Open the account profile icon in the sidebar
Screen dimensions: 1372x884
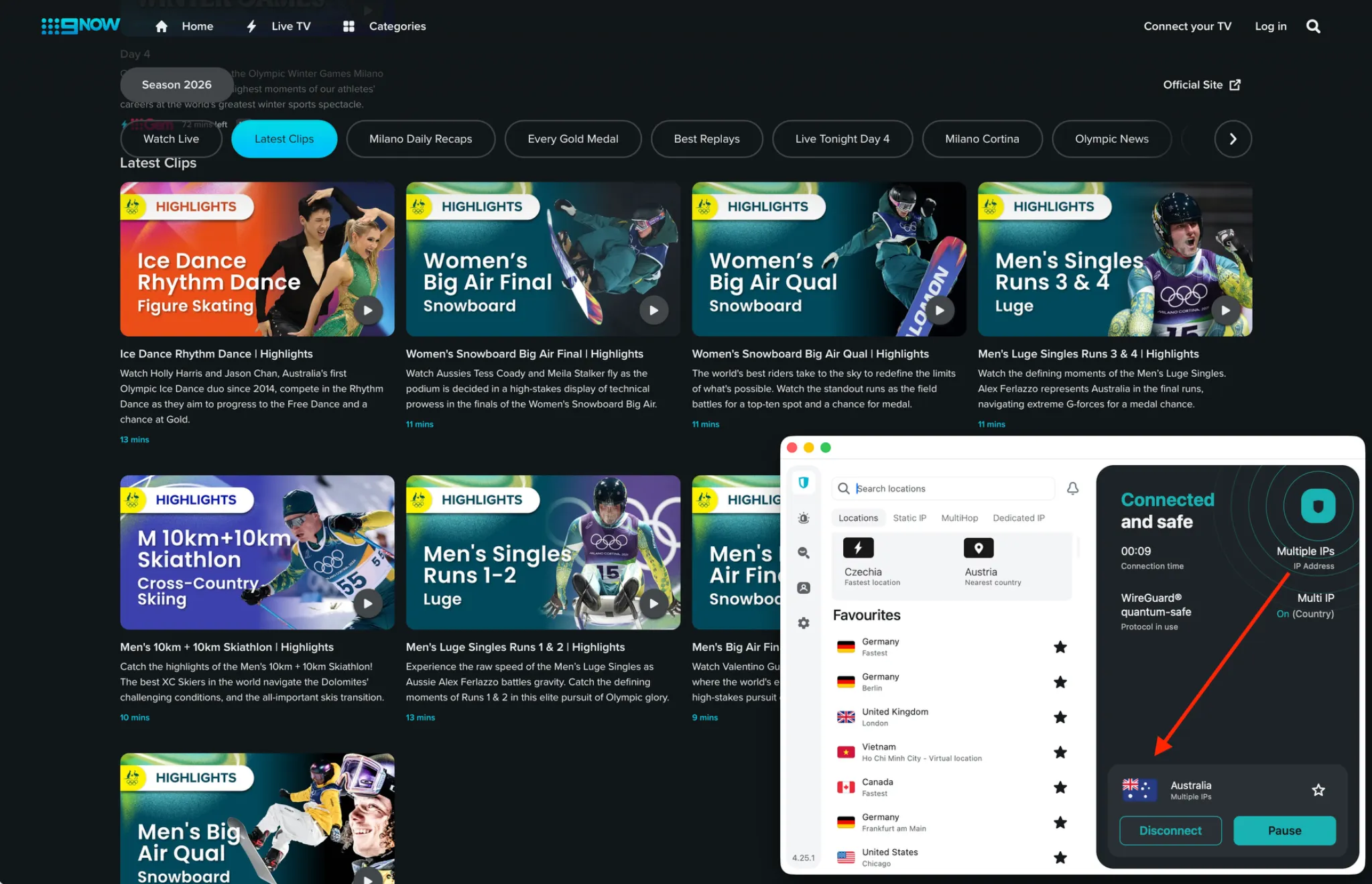(x=803, y=588)
